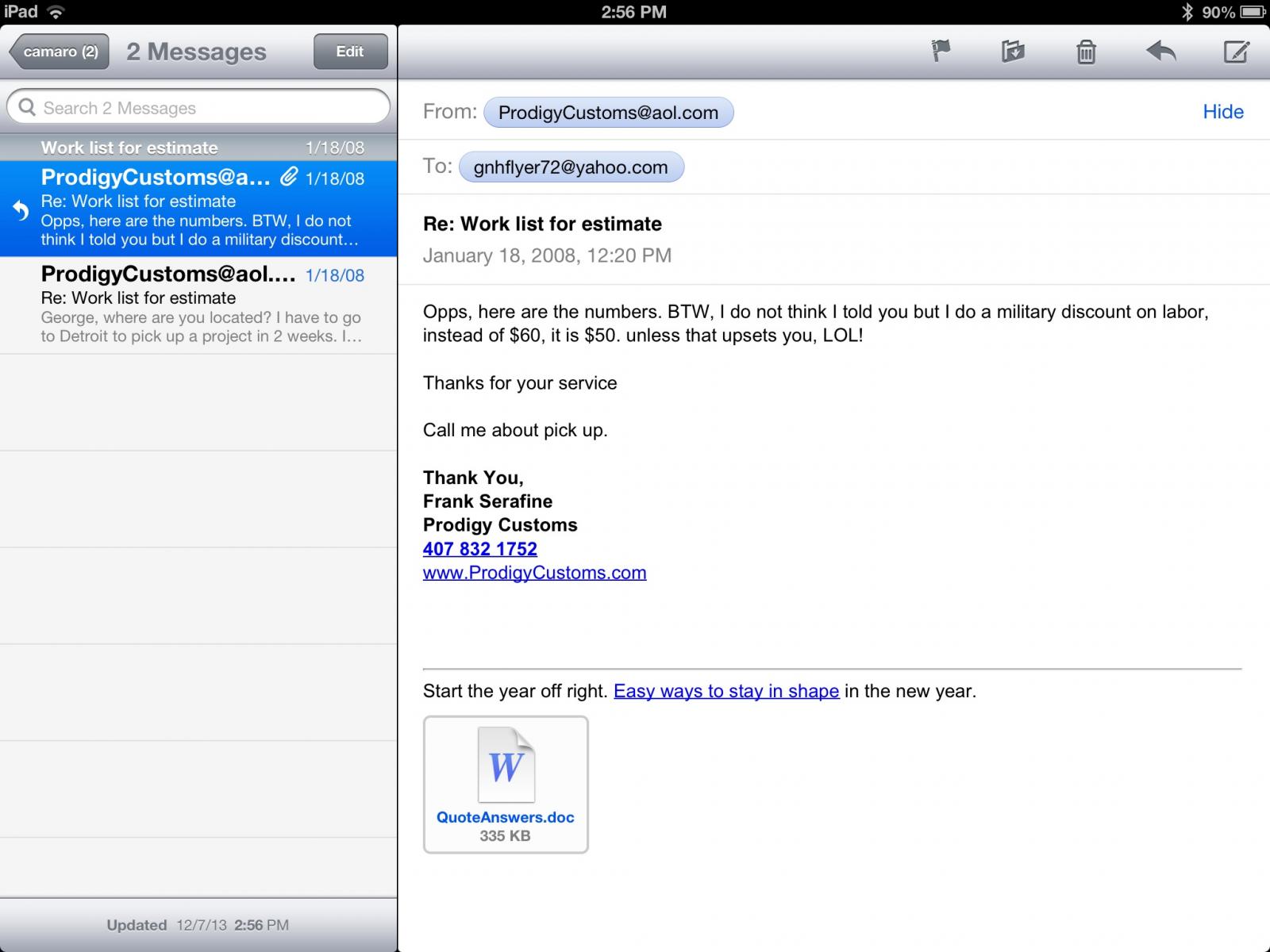Hide the message header details
Screen dimensions: 1270x952
(1222, 112)
